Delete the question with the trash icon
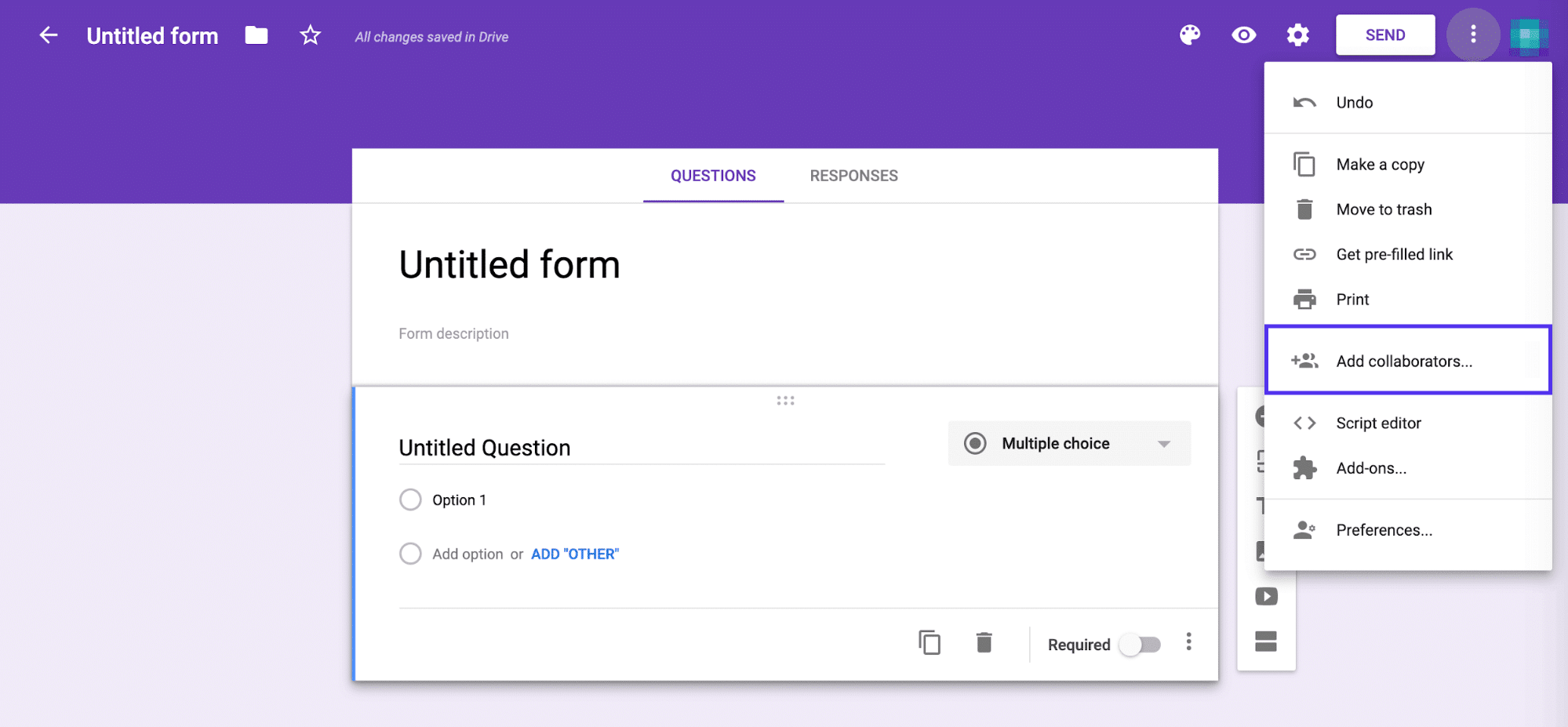Image resolution: width=1568 pixels, height=727 pixels. tap(984, 642)
